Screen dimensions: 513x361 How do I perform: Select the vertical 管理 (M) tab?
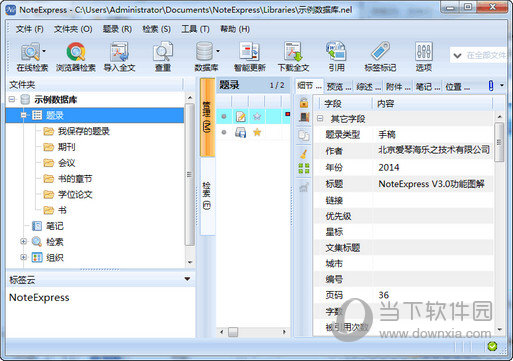(207, 117)
